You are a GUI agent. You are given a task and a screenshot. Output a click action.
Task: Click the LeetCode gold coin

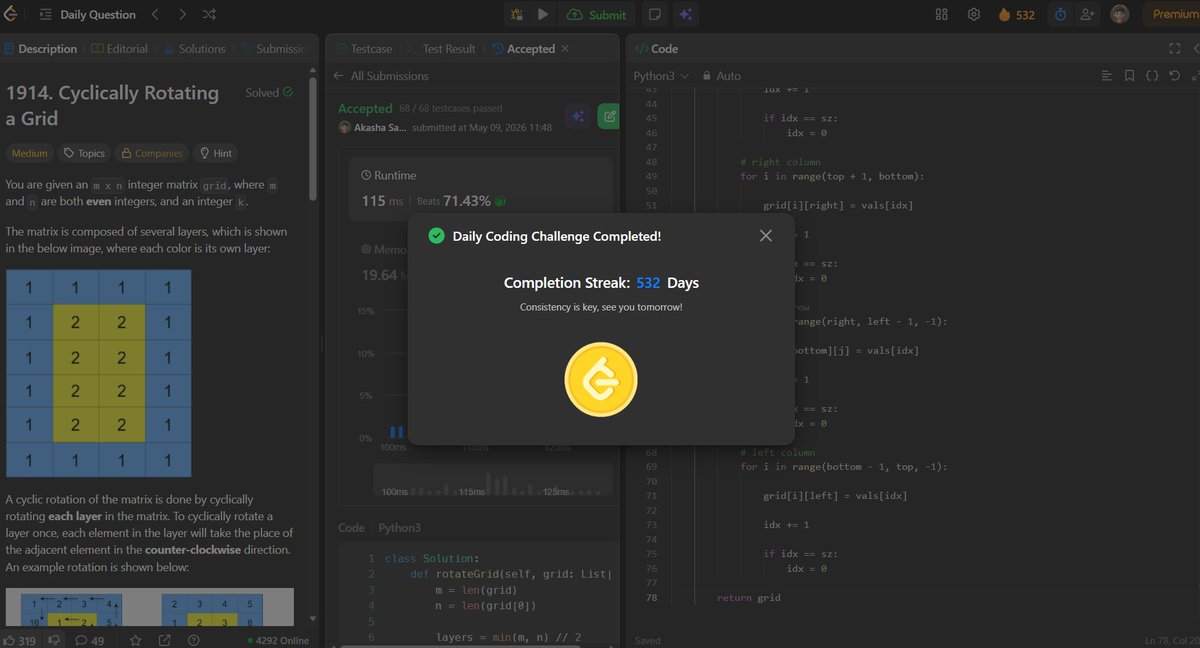(601, 379)
